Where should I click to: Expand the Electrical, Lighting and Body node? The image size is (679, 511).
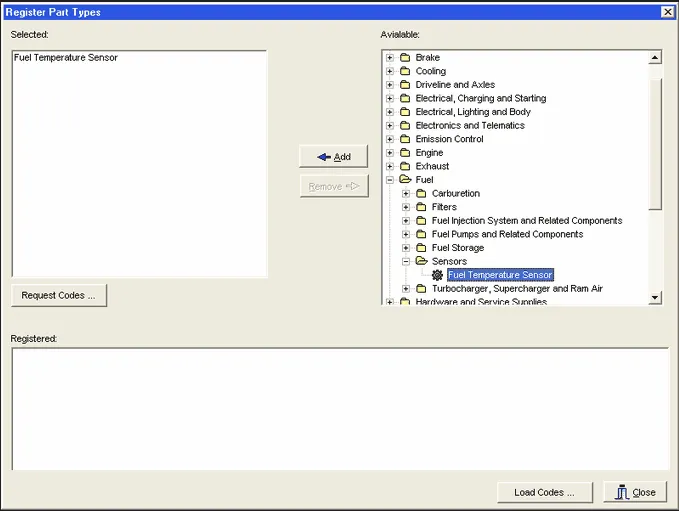[390, 112]
